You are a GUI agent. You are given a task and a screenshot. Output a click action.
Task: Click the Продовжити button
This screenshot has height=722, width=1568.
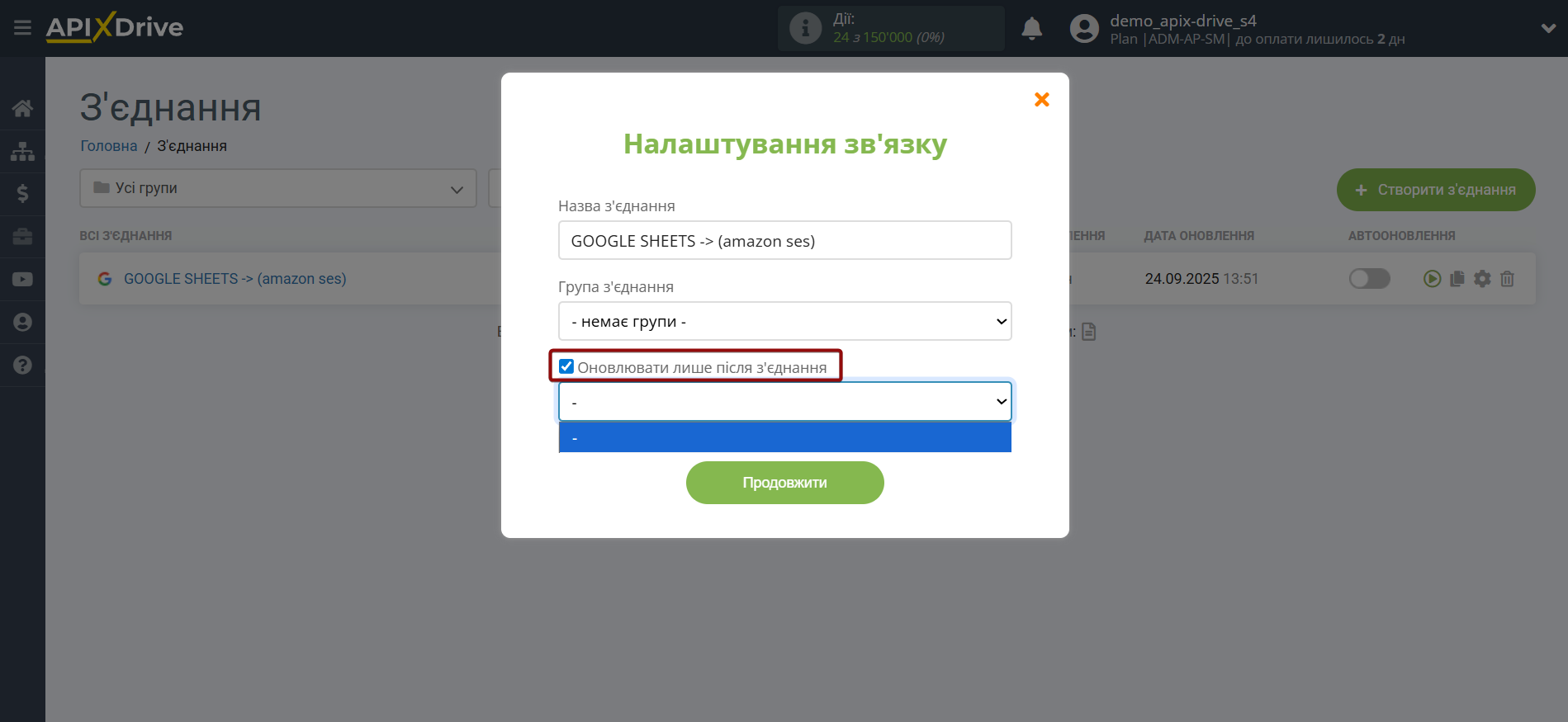(x=785, y=483)
